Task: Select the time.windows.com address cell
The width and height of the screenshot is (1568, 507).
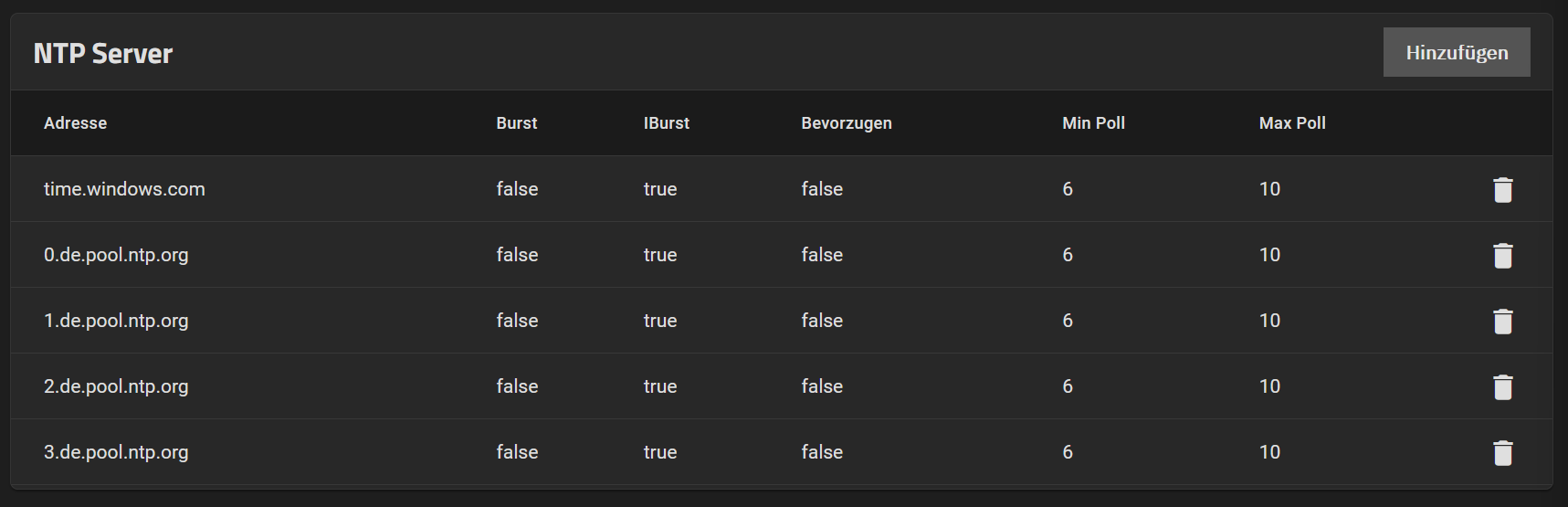Action: pyautogui.click(x=124, y=189)
